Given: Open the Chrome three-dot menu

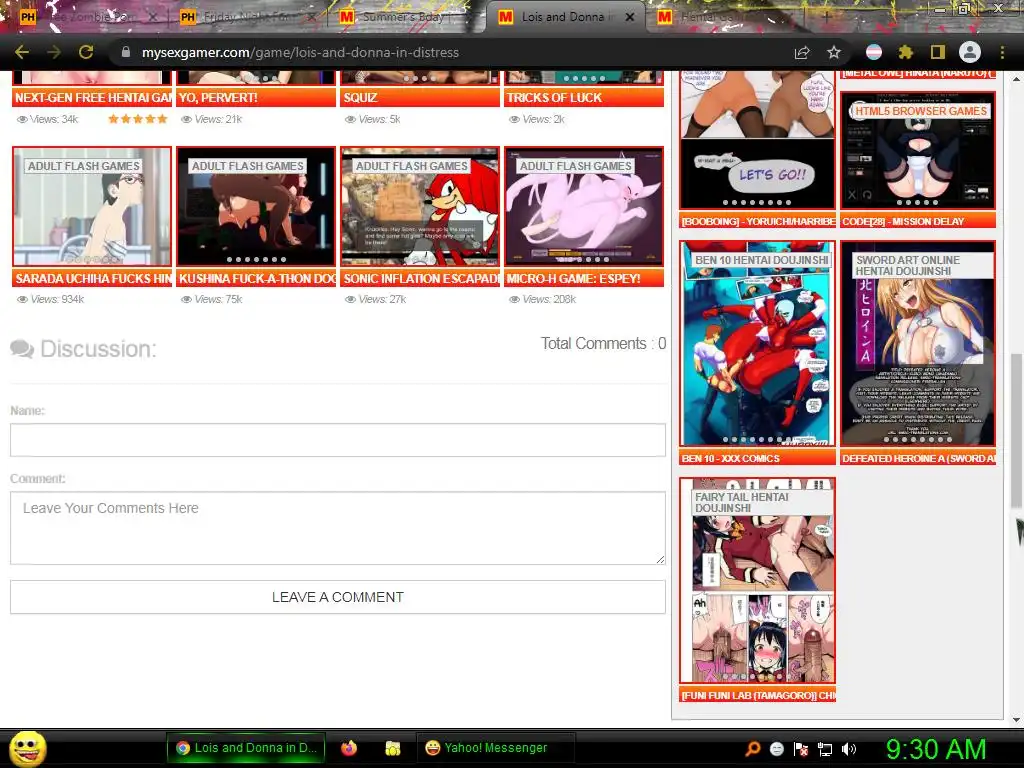Looking at the screenshot, I should point(1002,52).
